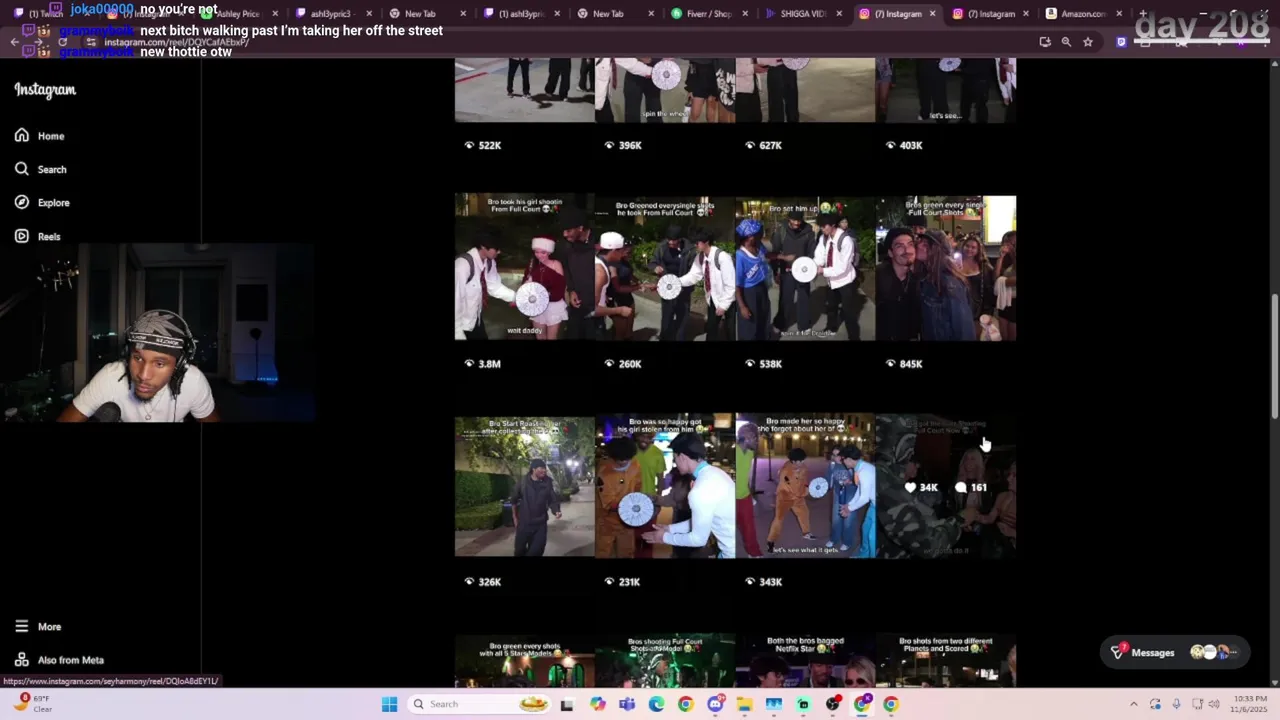Open the top-row reel with 627K views
Viewport: 1280px width, 720px height.
805,90
